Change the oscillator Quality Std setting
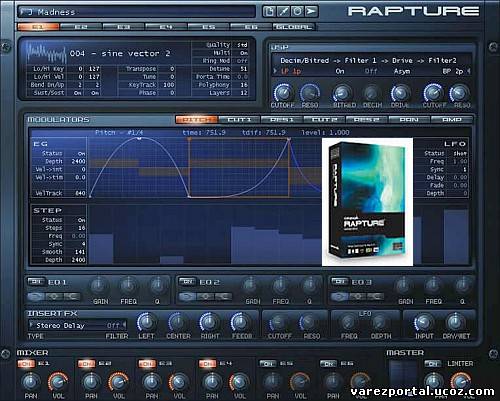 pos(242,45)
